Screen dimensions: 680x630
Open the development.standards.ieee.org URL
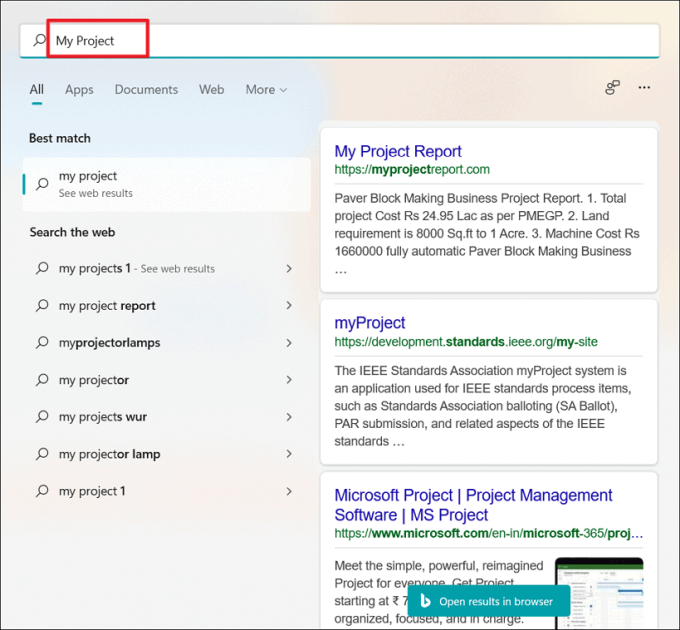(466, 342)
